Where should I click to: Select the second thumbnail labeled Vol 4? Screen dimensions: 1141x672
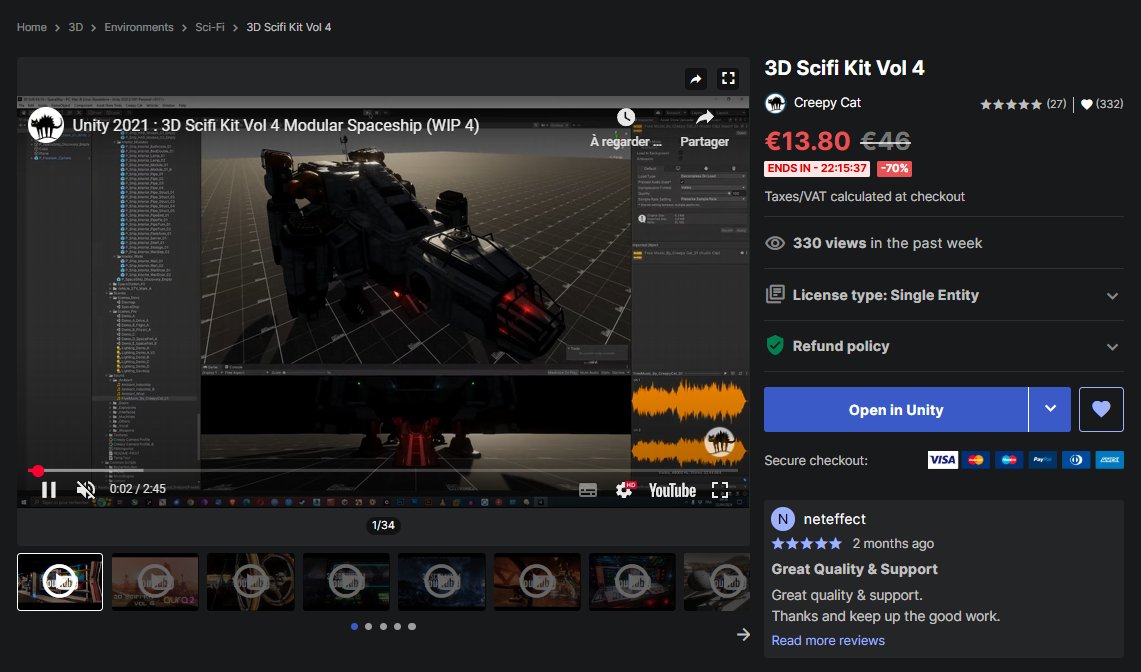pos(155,582)
